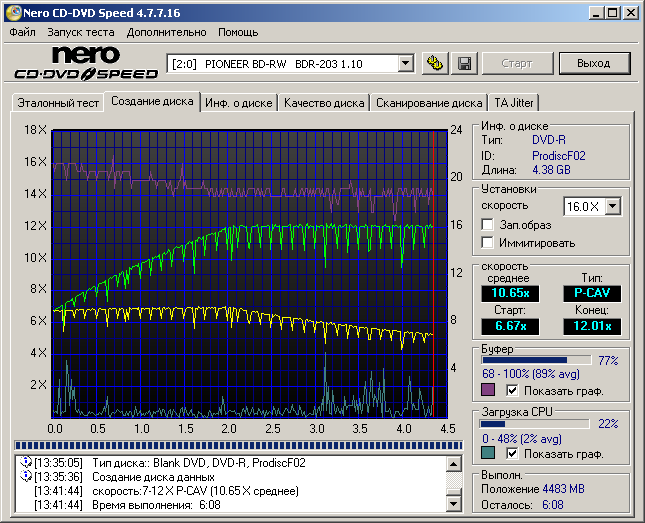Toggle the Зап.образ checkbox
The width and height of the screenshot is (645, 523).
click(x=487, y=225)
